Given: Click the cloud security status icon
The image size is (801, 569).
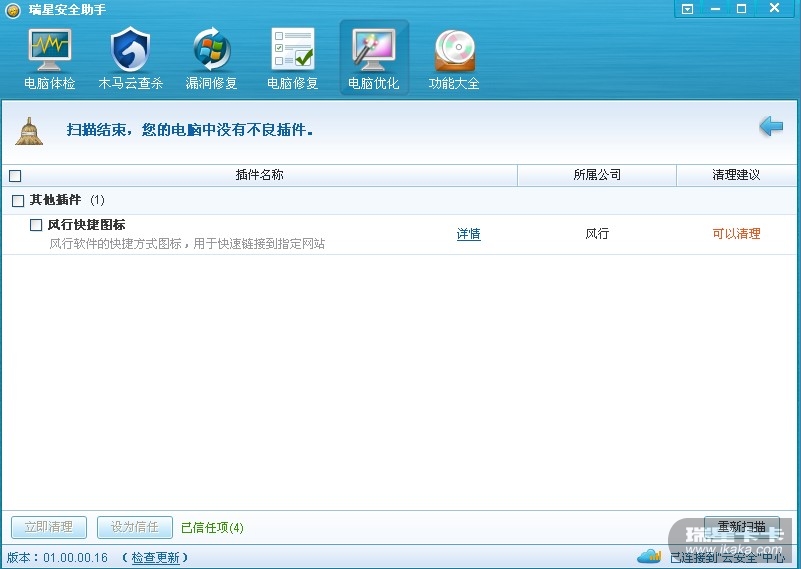Looking at the screenshot, I should pos(649,555).
